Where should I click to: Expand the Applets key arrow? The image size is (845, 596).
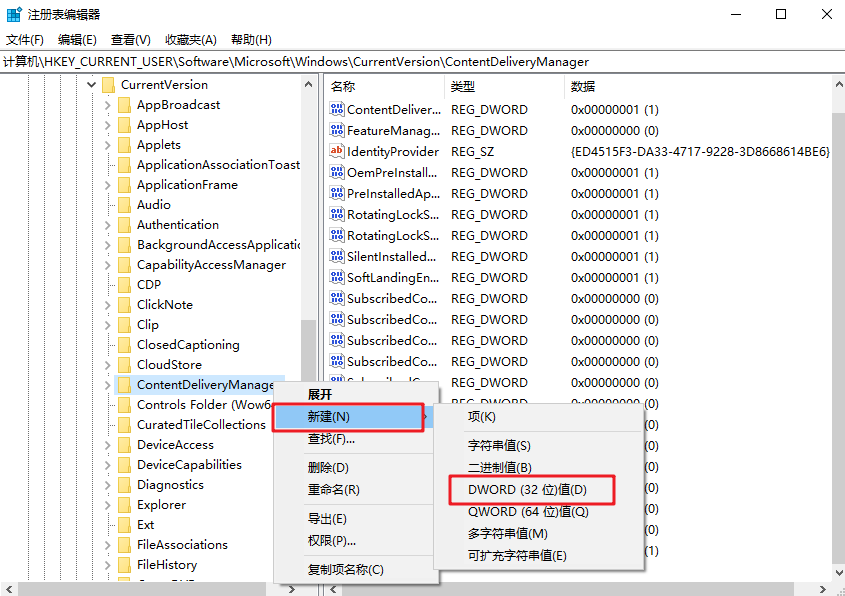tap(107, 145)
